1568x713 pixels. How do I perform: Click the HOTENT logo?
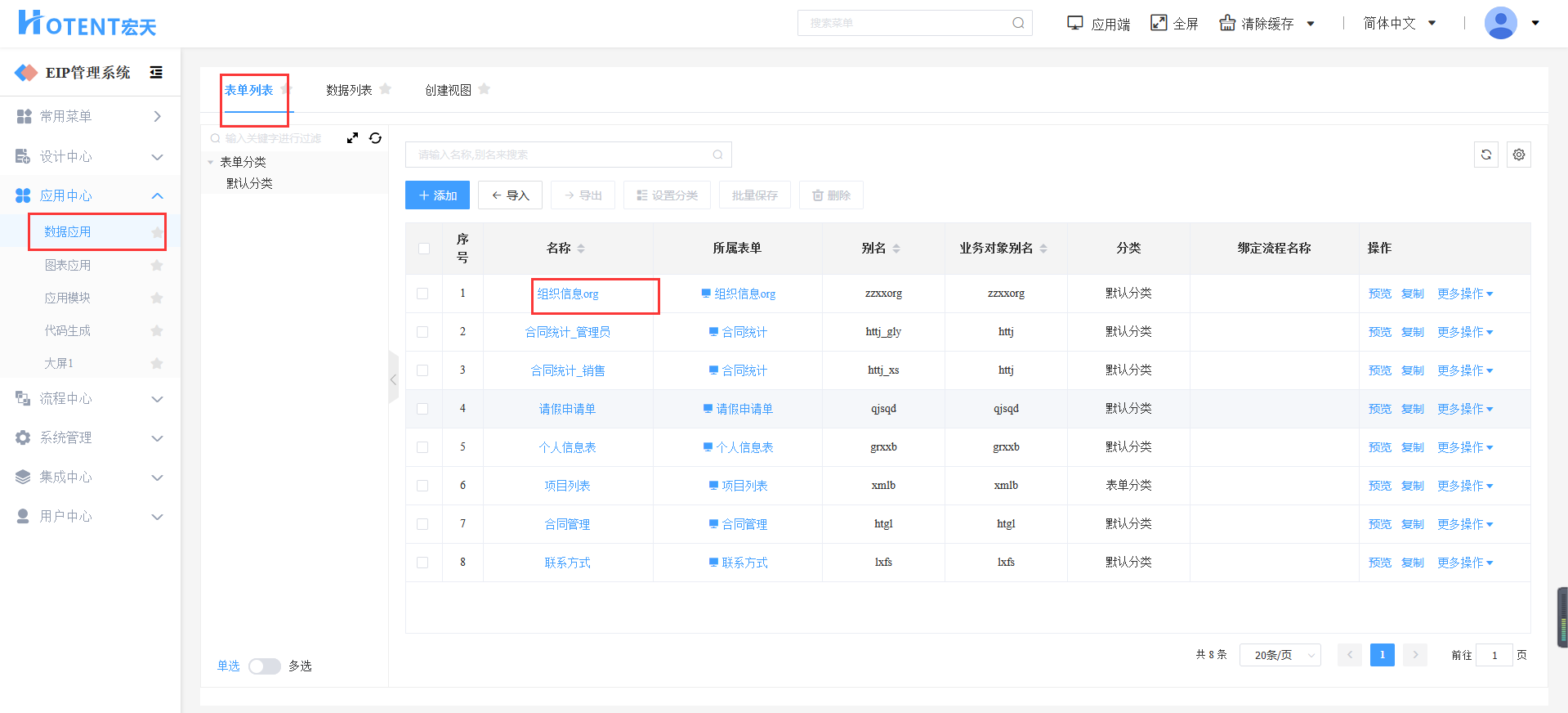pos(87,23)
